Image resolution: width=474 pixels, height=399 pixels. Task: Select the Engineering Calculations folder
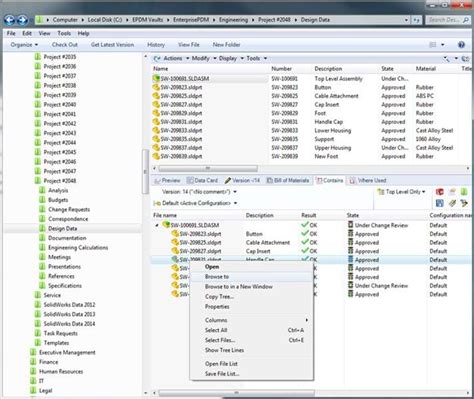pos(78,248)
